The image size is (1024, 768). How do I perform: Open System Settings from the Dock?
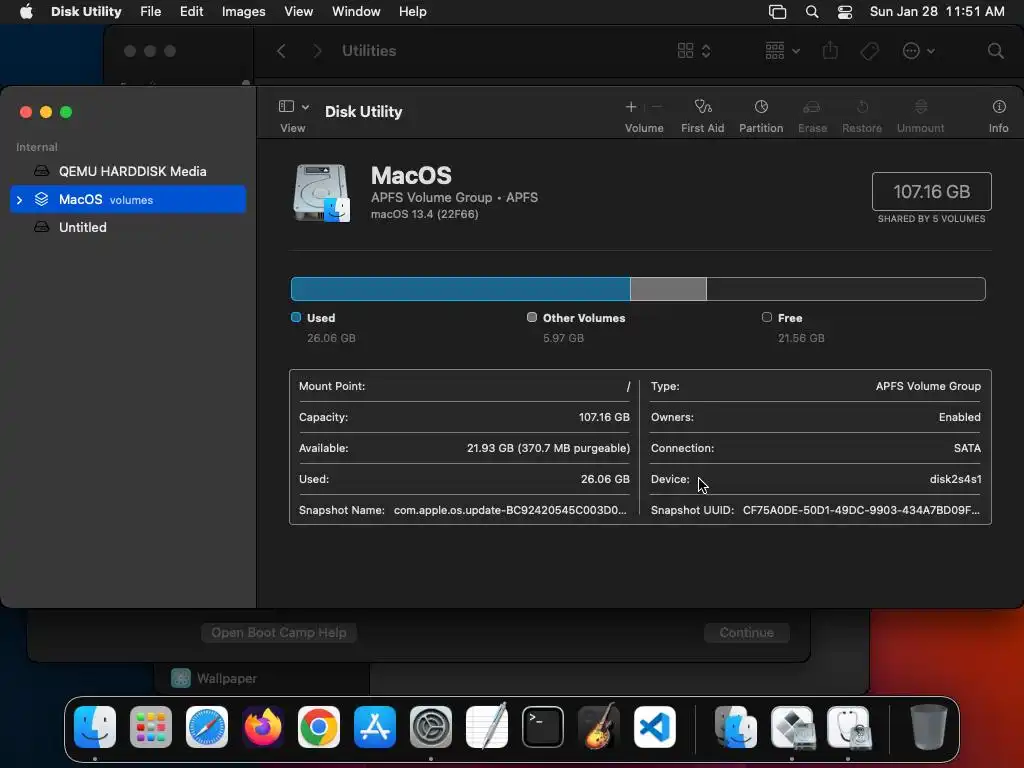(x=430, y=727)
